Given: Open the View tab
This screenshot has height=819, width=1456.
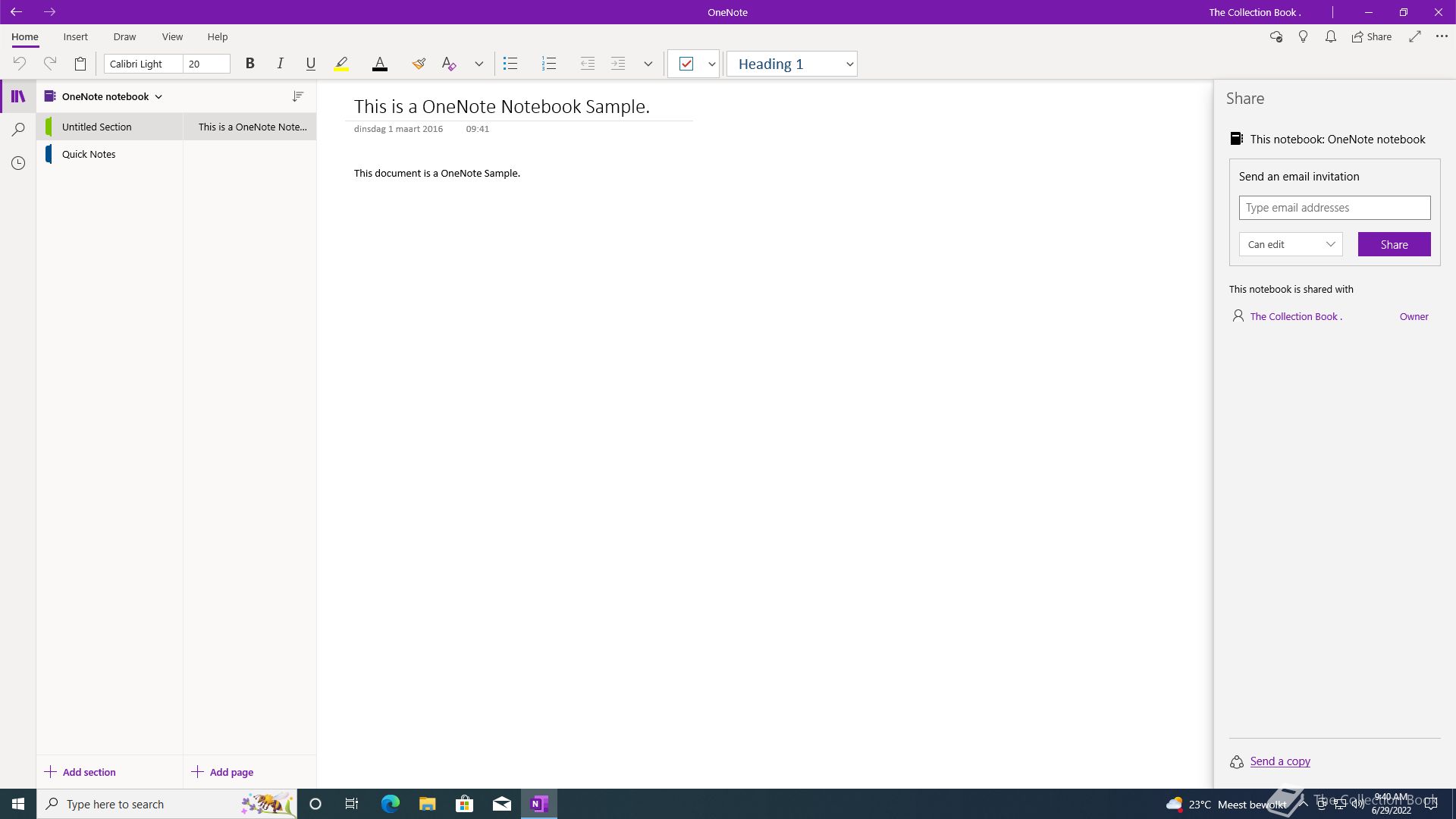Looking at the screenshot, I should [x=172, y=36].
